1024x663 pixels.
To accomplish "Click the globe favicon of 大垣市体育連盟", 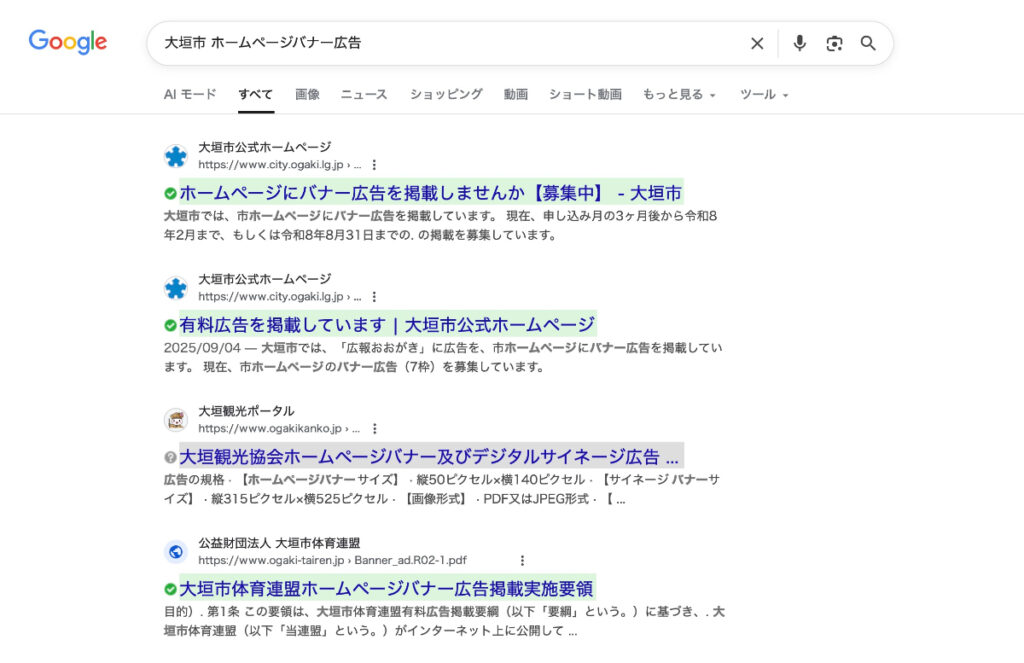I will pos(176,552).
